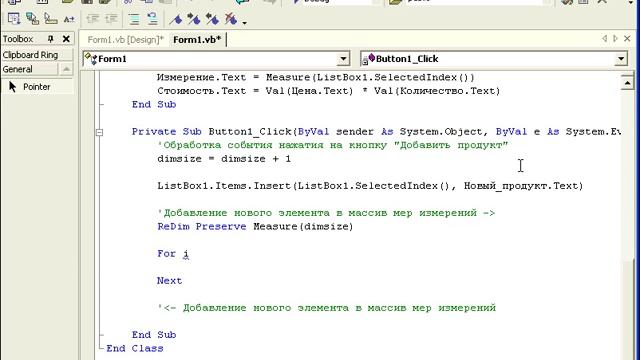
Task: Clear all bookmarks icon
Action: [231, 19]
